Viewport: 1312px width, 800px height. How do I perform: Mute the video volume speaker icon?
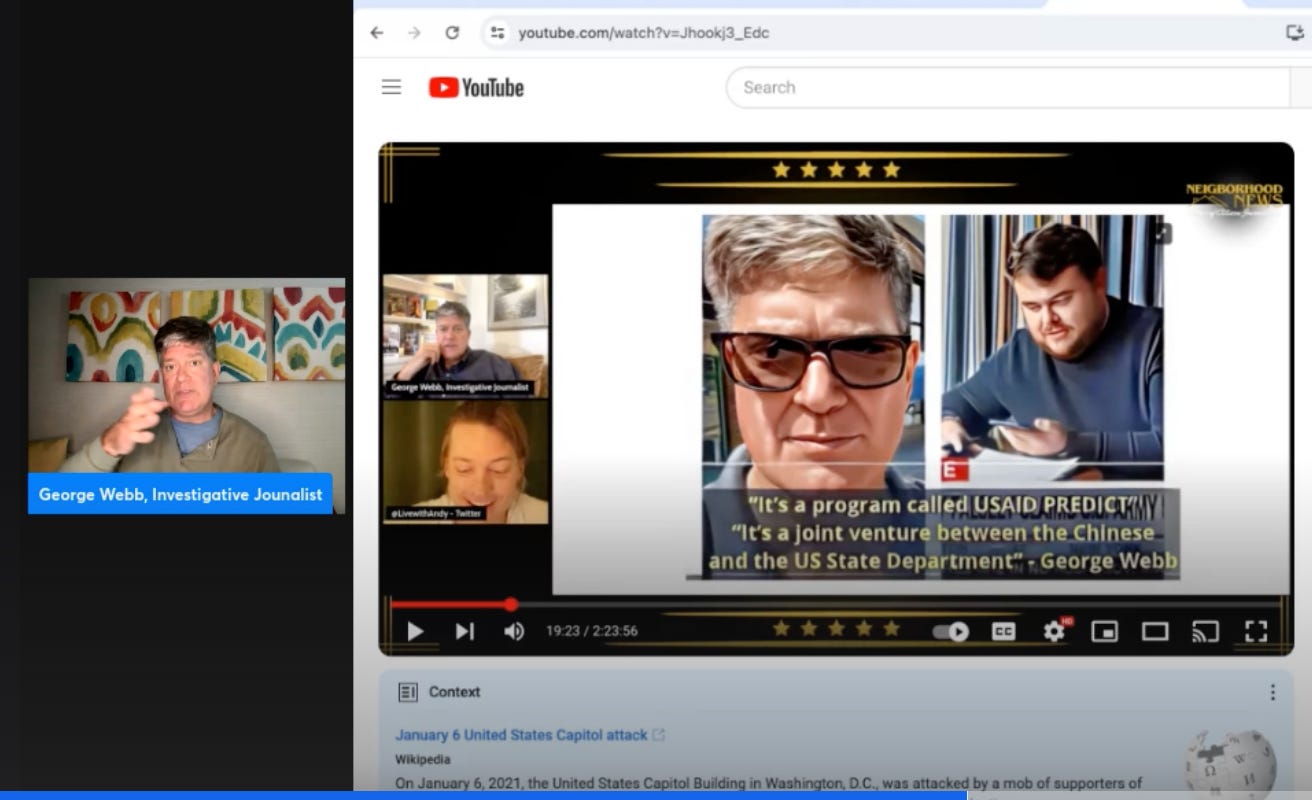[x=514, y=631]
